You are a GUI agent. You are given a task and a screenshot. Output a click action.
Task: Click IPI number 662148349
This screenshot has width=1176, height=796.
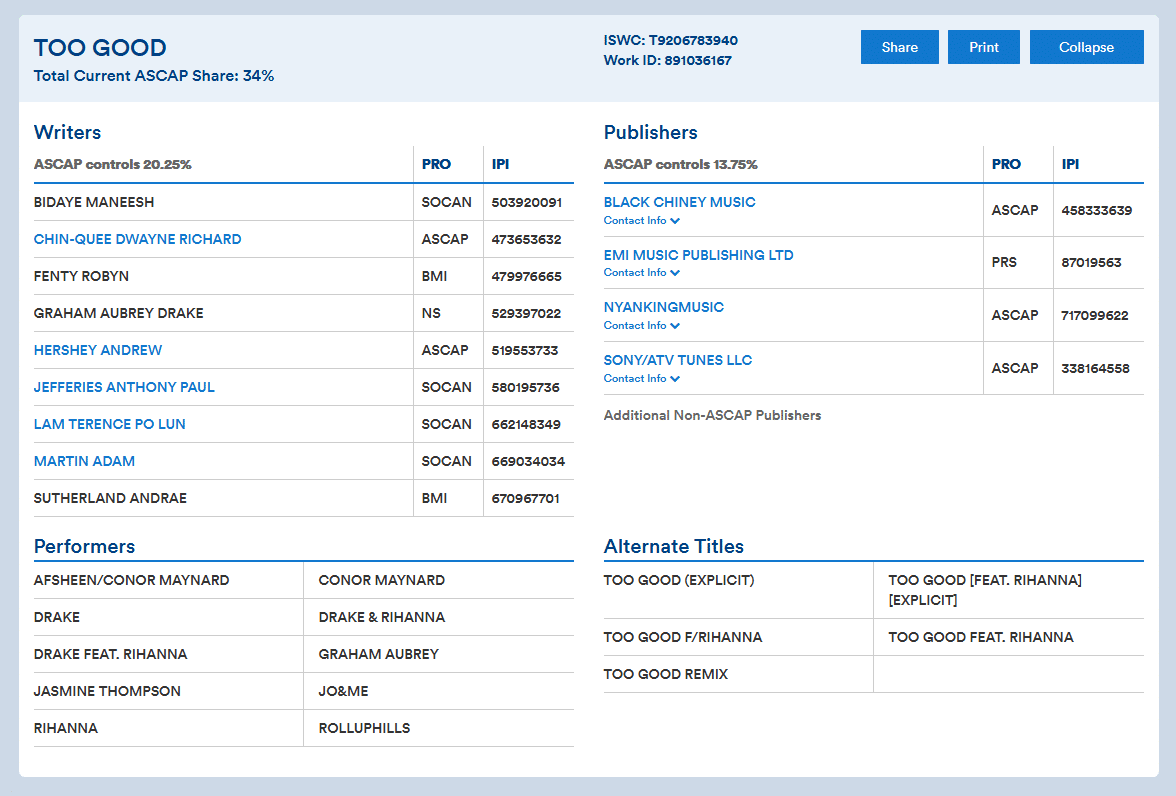click(526, 424)
